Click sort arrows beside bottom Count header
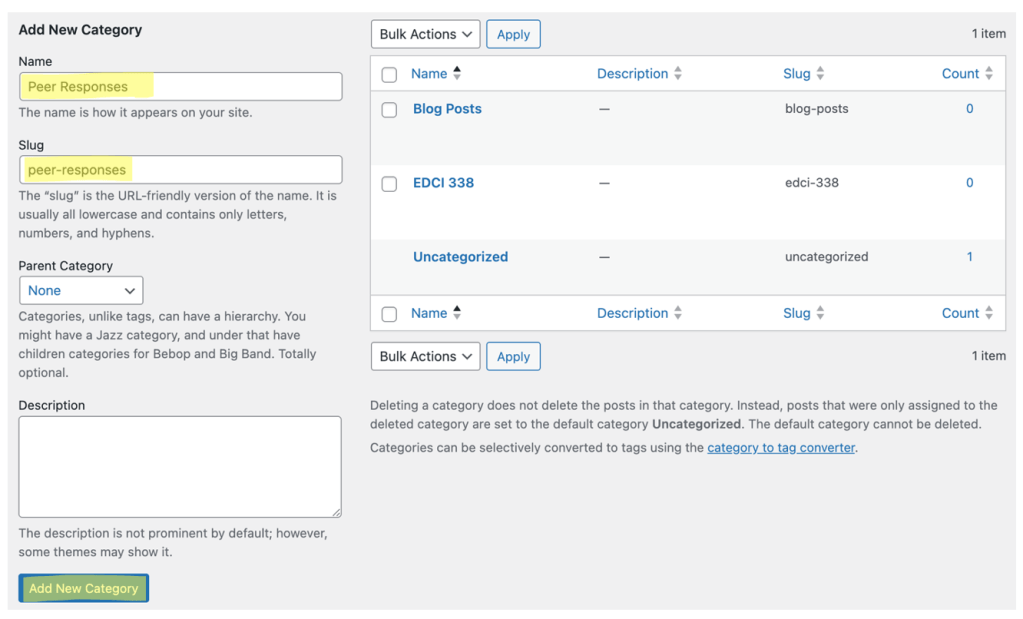This screenshot has width=1023, height=619. 989,313
